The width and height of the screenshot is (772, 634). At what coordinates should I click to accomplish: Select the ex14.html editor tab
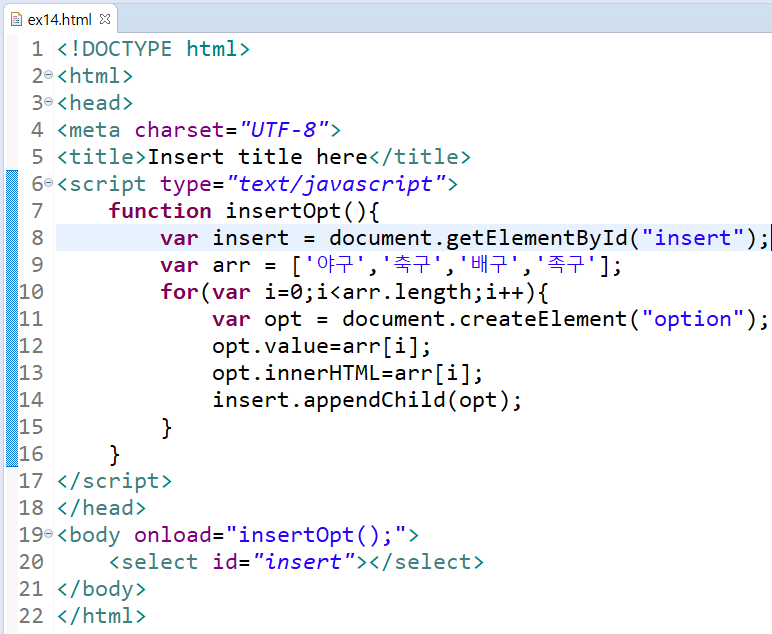click(60, 20)
